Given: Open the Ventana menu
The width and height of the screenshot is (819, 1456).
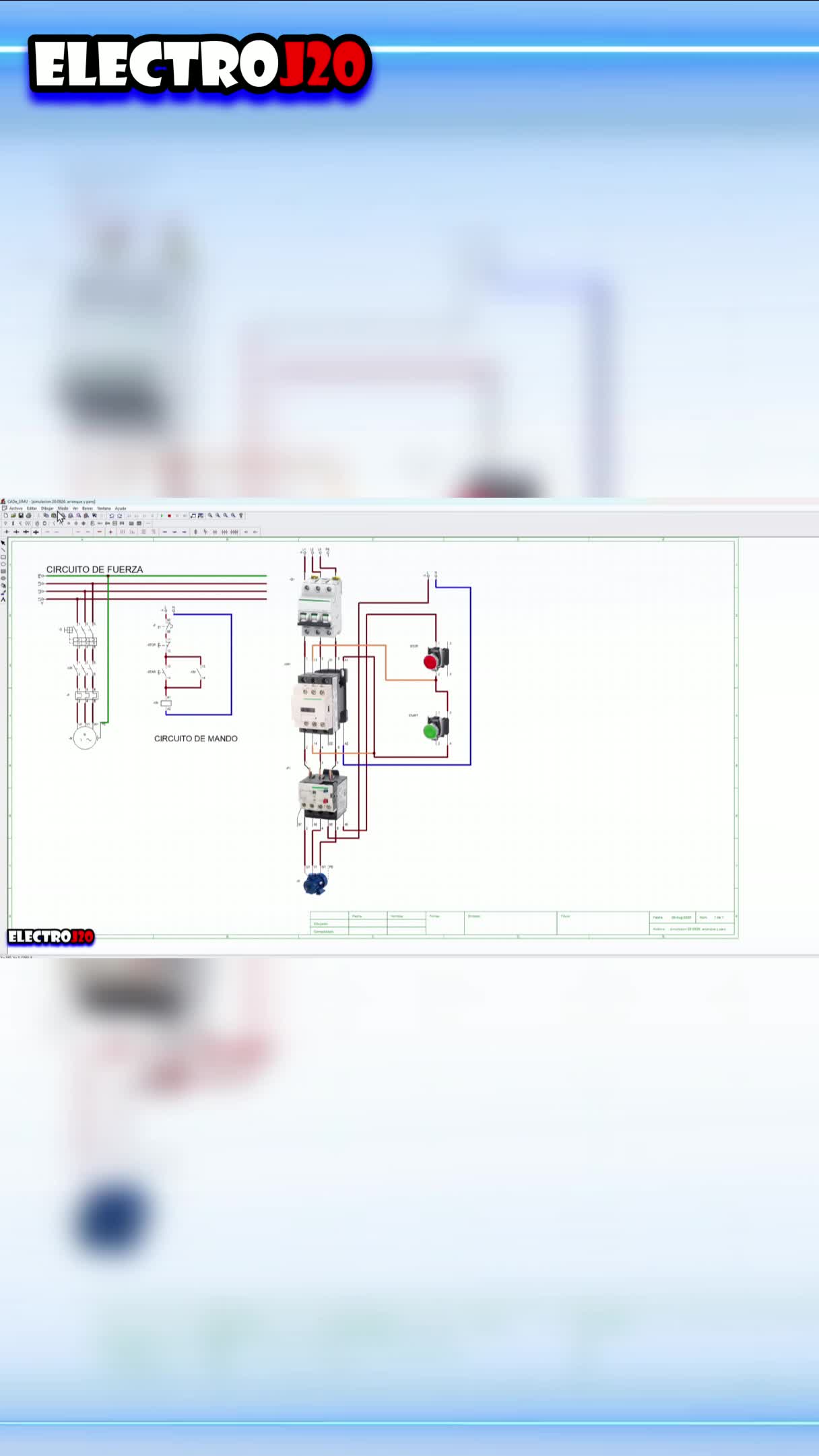Looking at the screenshot, I should coord(104,508).
